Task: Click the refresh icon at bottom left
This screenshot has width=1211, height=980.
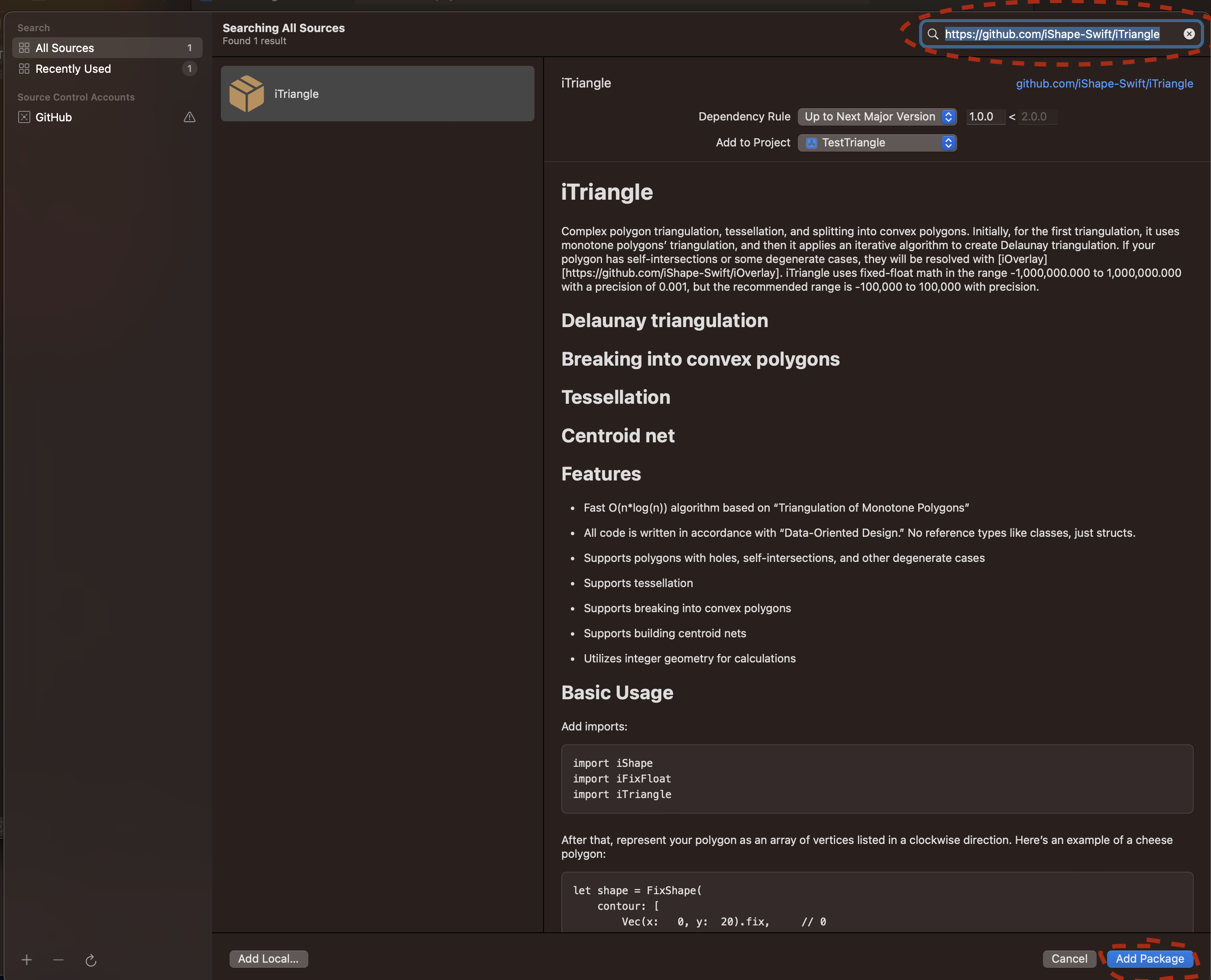Action: coord(91,960)
